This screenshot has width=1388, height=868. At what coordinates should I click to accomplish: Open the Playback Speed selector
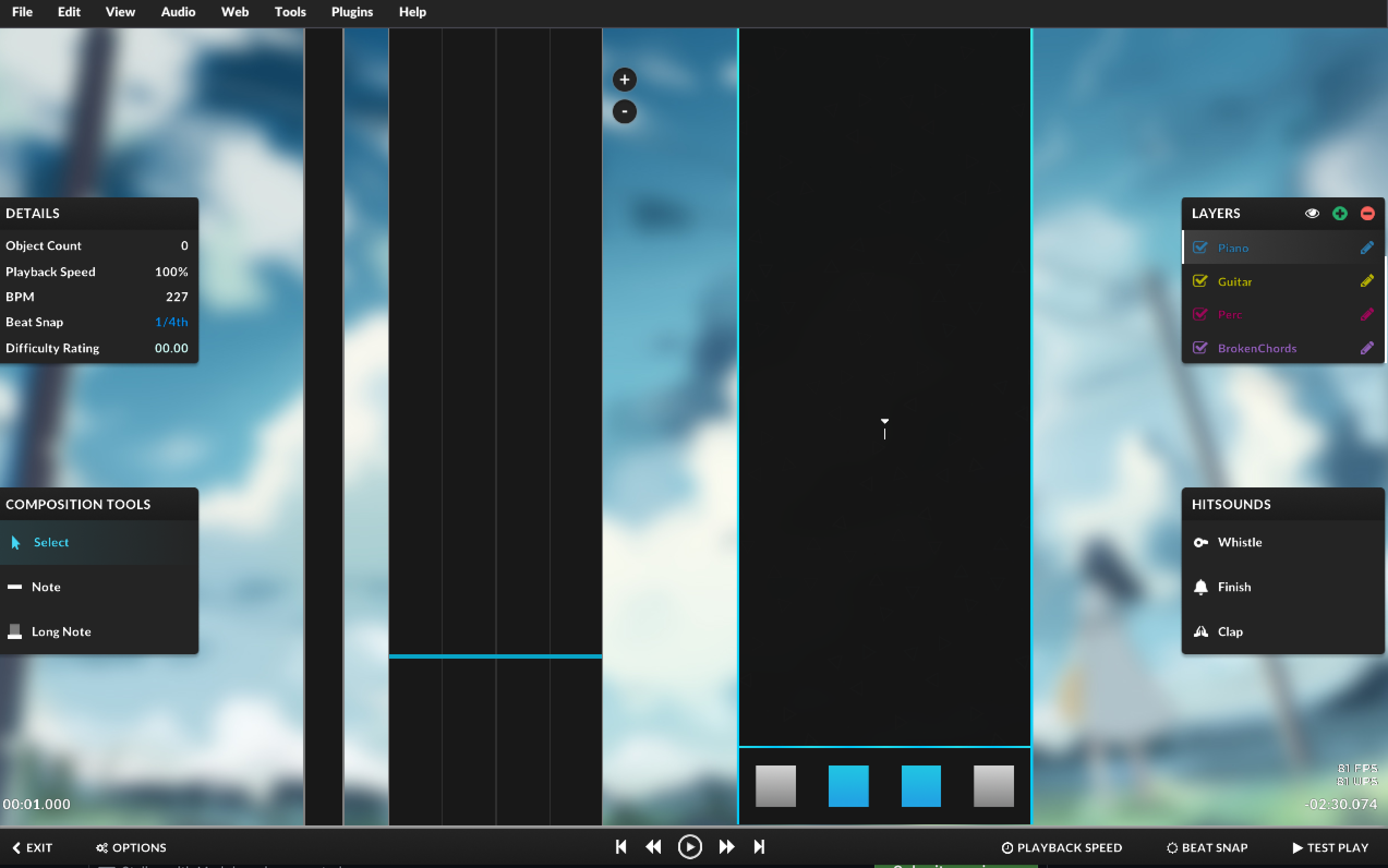click(x=1061, y=847)
